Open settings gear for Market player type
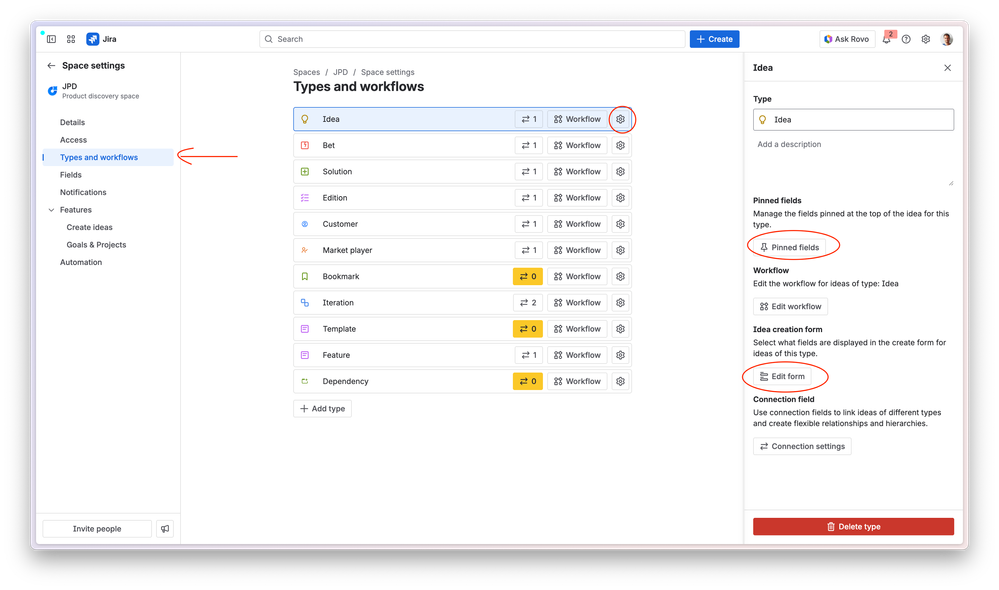999x590 pixels. [x=621, y=250]
